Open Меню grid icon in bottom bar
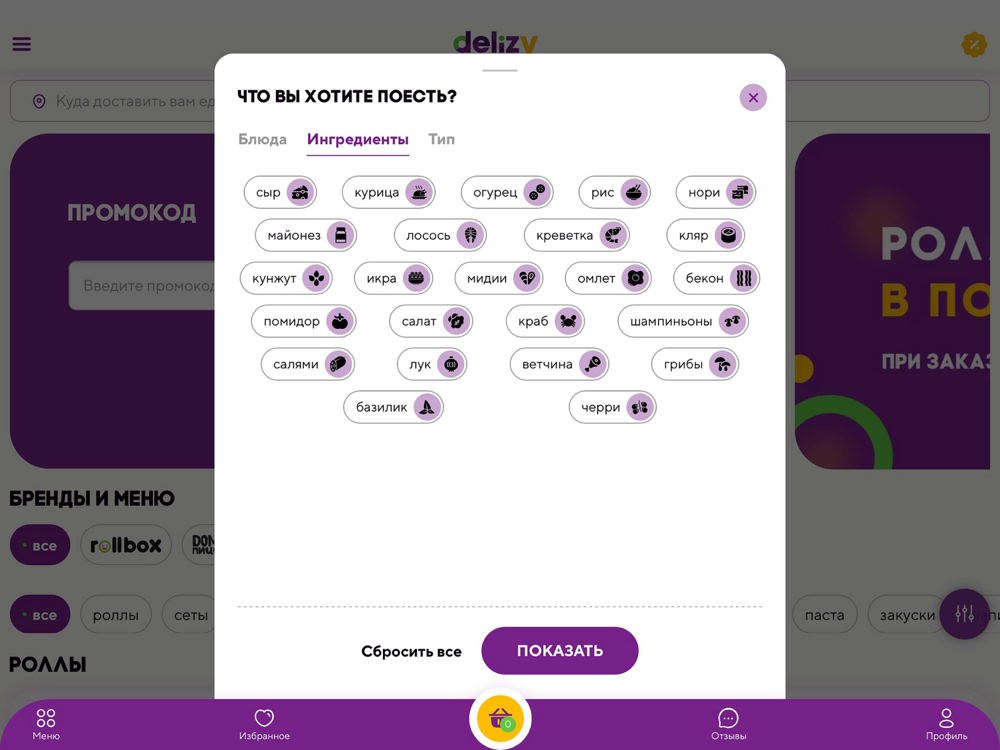 click(46, 718)
